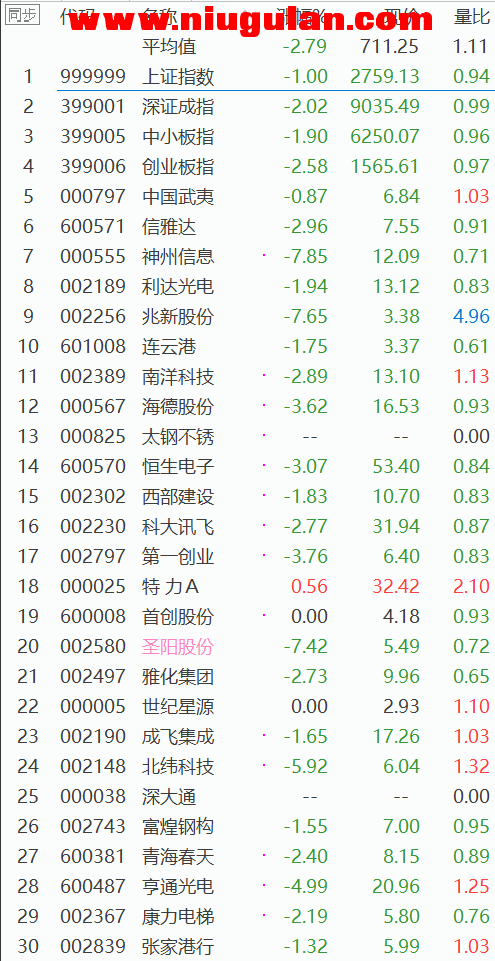The height and width of the screenshot is (961, 495).
Task: Select stock 中国武夷
Action: pos(178,197)
